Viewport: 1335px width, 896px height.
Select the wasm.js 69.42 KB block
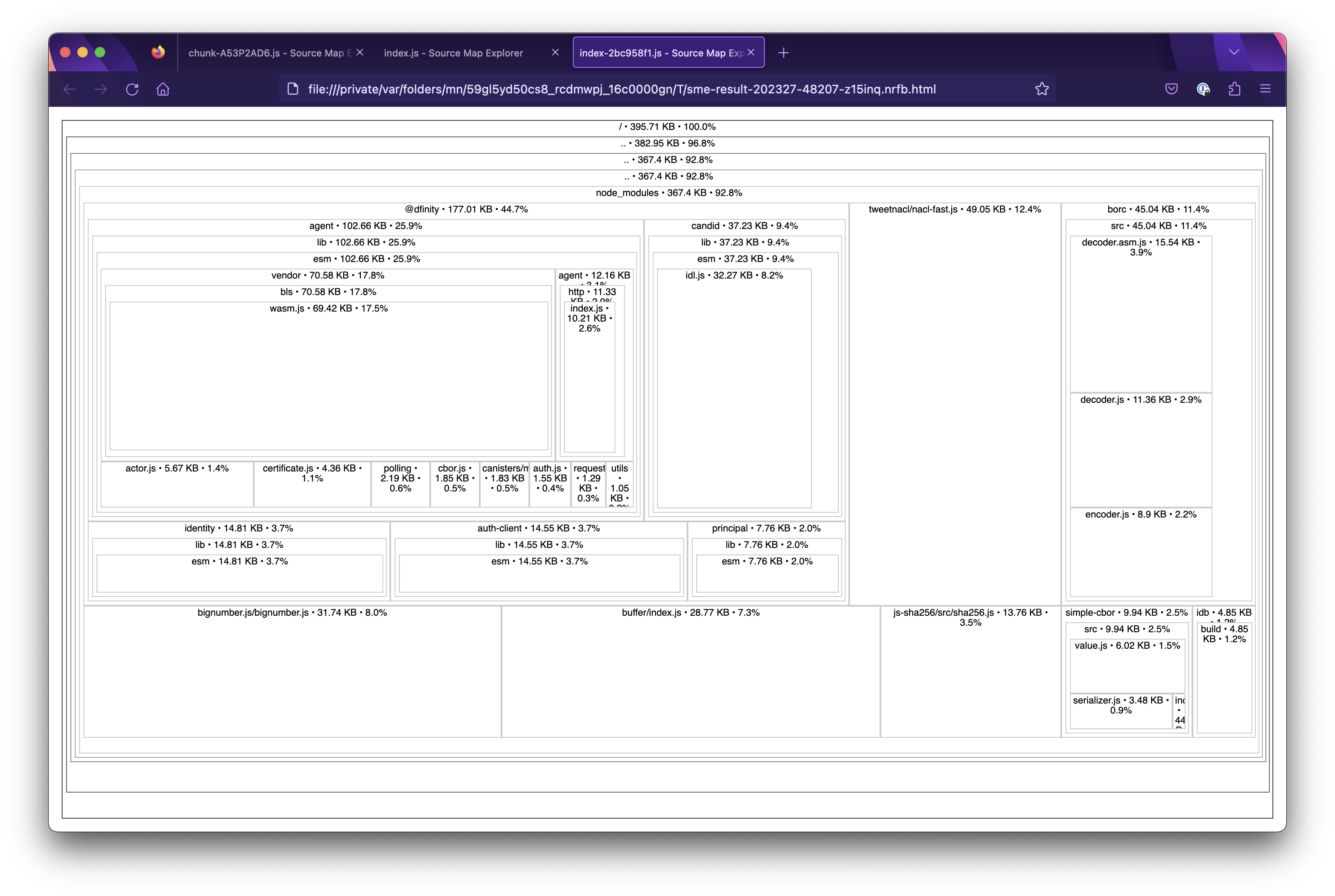[329, 375]
